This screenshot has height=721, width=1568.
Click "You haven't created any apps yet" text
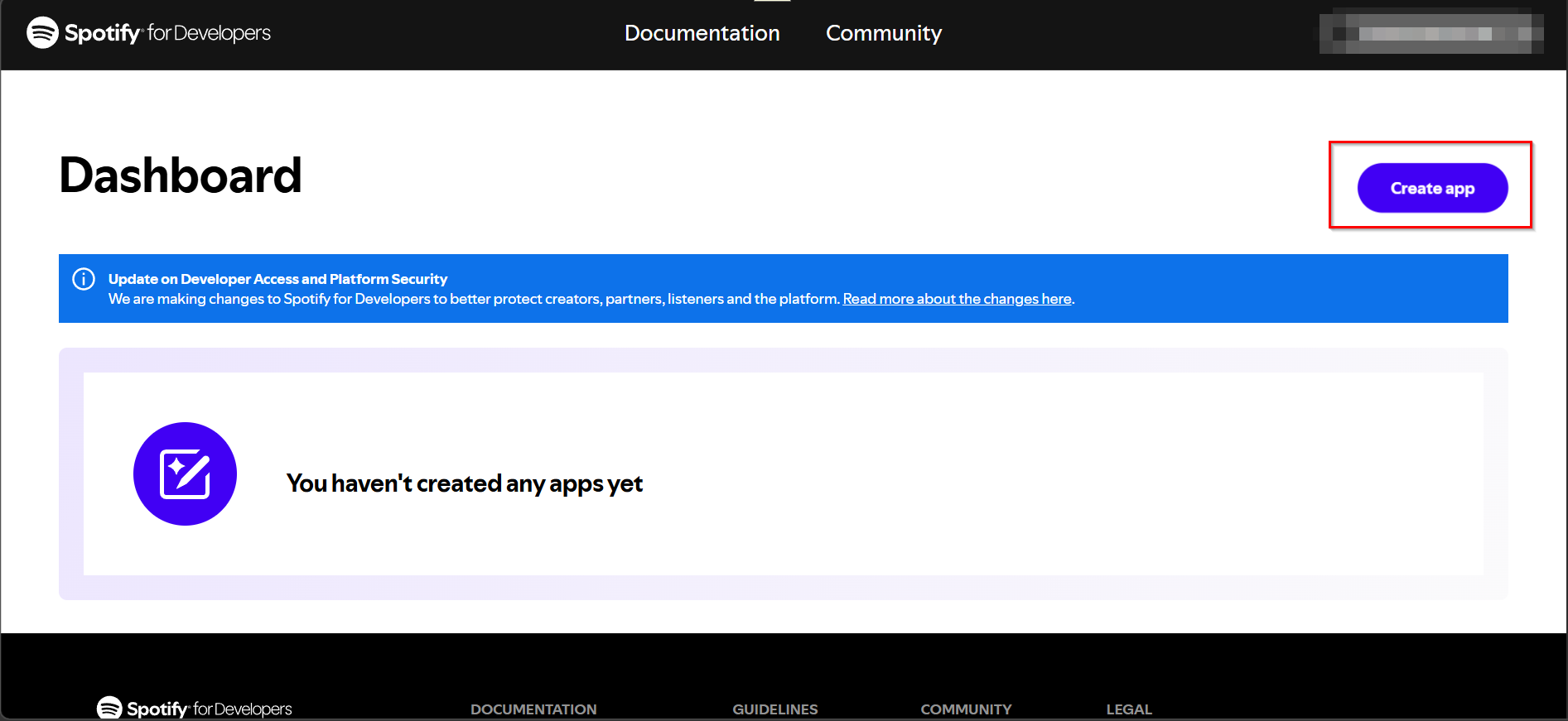coord(465,483)
